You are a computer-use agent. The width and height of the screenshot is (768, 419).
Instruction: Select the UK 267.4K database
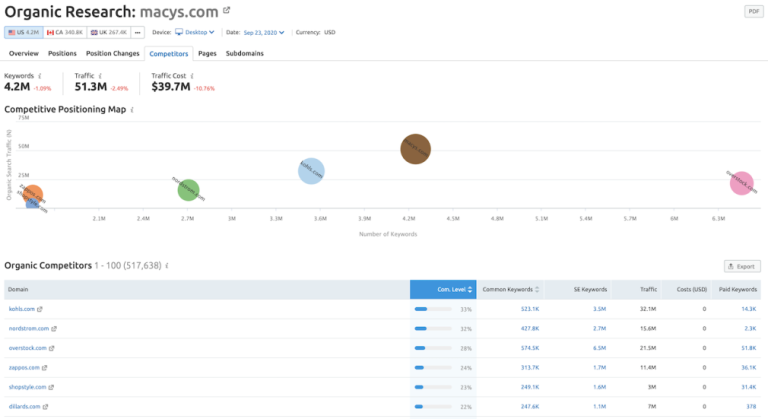[108, 32]
